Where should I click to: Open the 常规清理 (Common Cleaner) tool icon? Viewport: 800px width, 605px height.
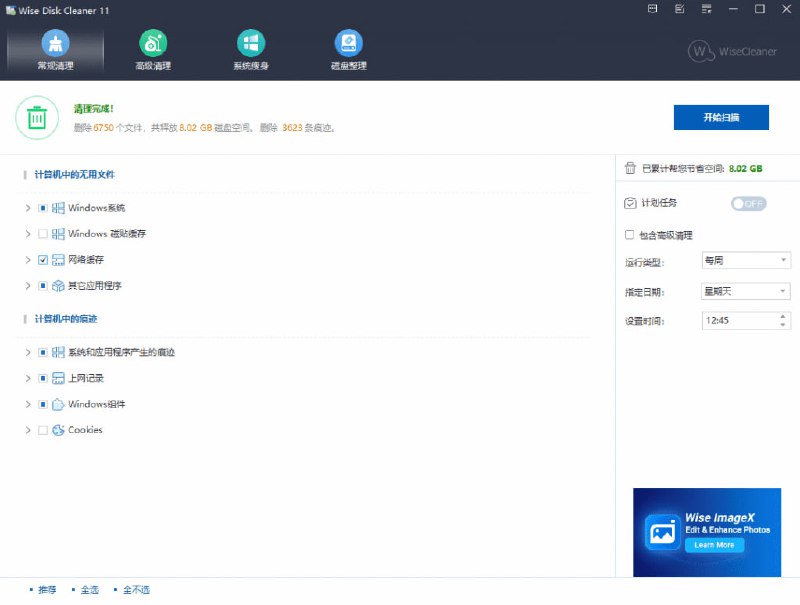pyautogui.click(x=55, y=45)
